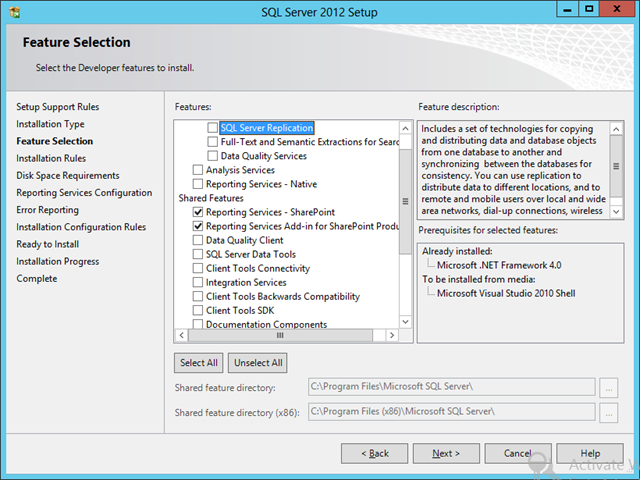Screen dimensions: 640x480
Task: Select the Feature Selection step in sidebar
Action: pyautogui.click(x=55, y=141)
